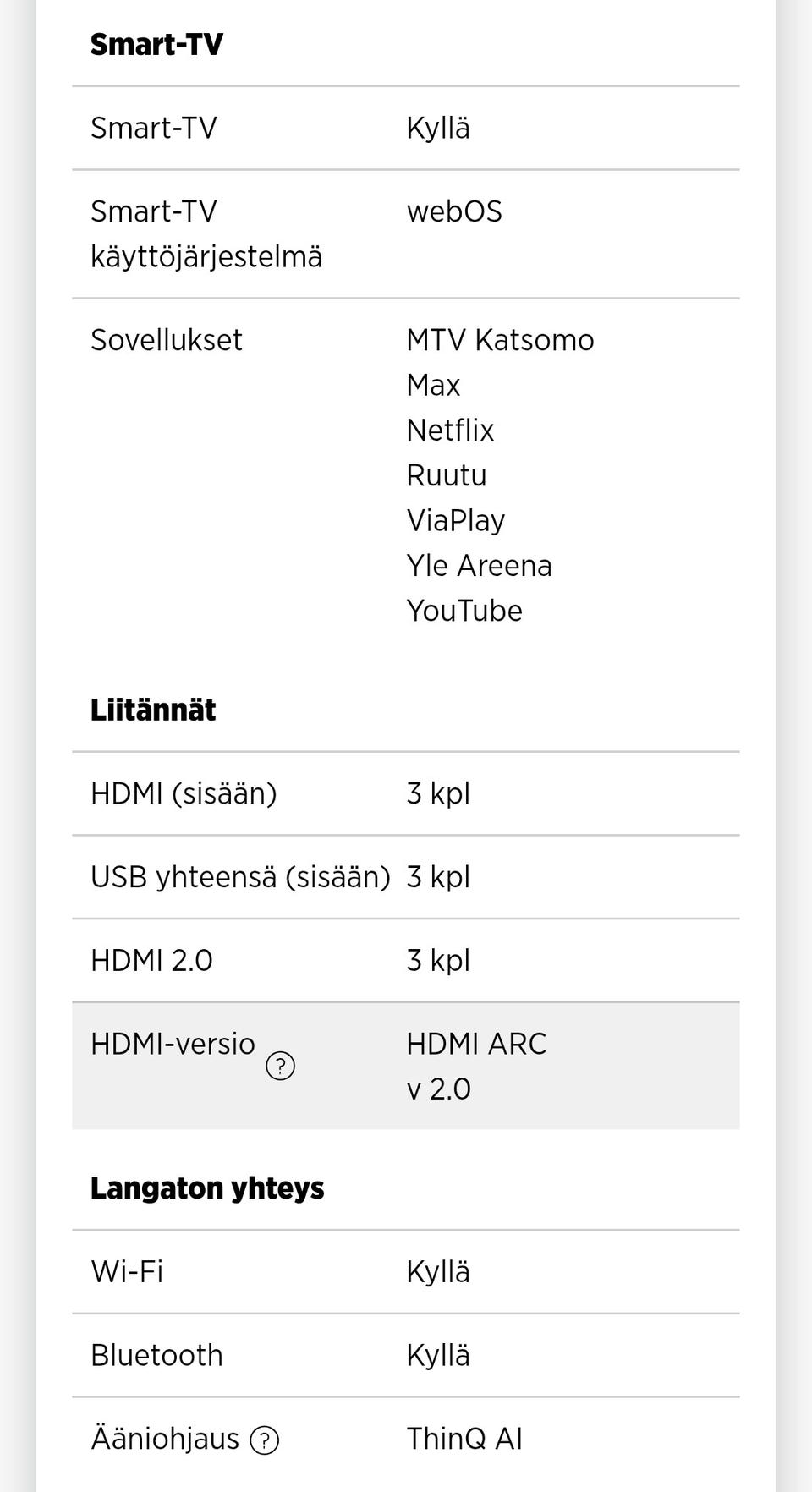The image size is (812, 1492).
Task: Select Netflix in the apps list
Action: (x=450, y=430)
